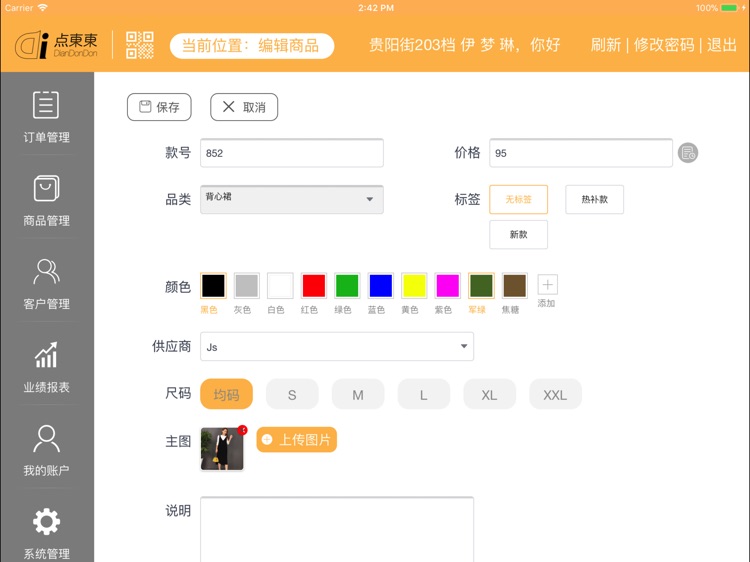
Task: Open the QR code icon in header
Action: (140, 45)
